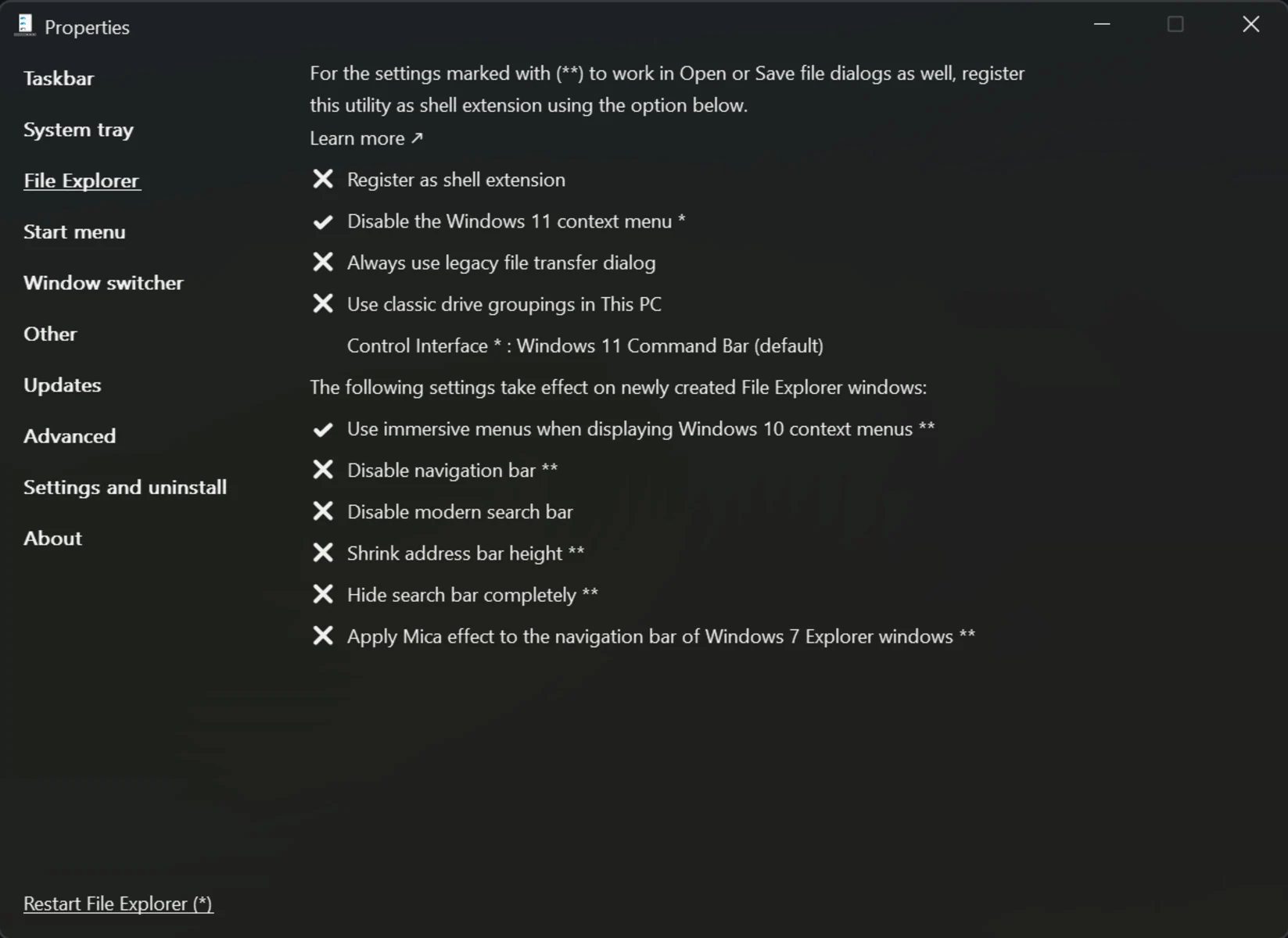Click the X mark beside Register as shell extension
Image resolution: width=1288 pixels, height=938 pixels.
(323, 179)
